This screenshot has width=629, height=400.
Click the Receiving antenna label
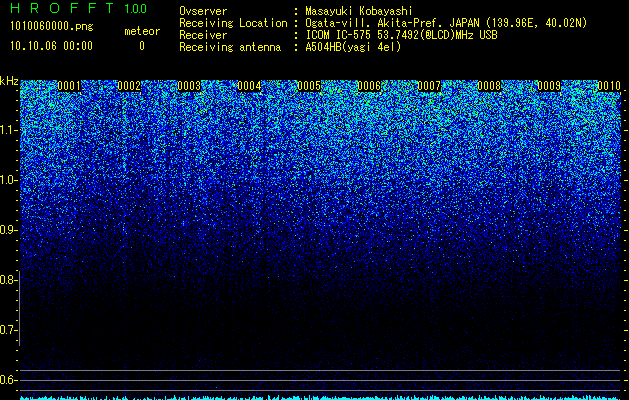point(230,47)
